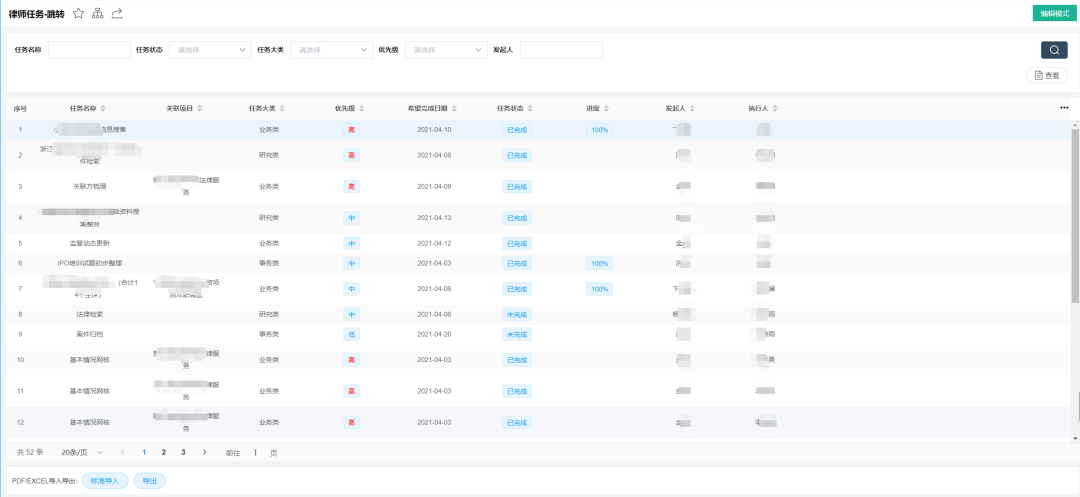
Task: Click the date 2021-04-10 in row 1
Action: [434, 129]
